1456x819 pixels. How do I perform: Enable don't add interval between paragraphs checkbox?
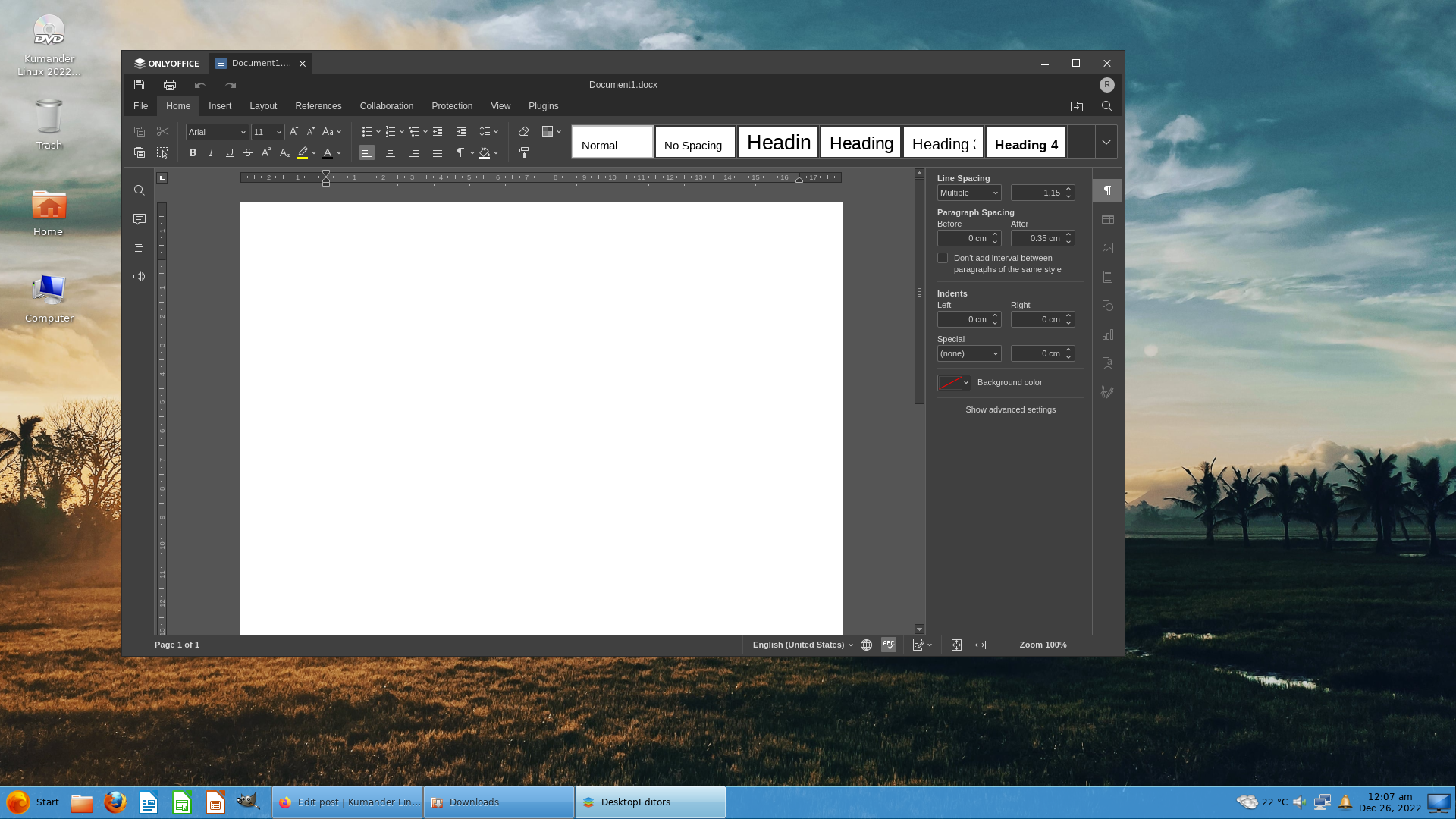point(943,258)
